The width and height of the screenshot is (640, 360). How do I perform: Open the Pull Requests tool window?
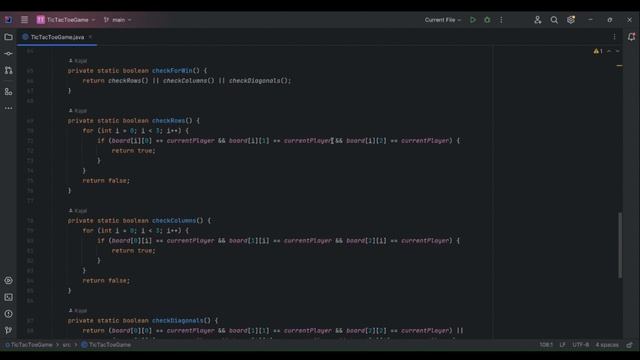click(x=8, y=70)
